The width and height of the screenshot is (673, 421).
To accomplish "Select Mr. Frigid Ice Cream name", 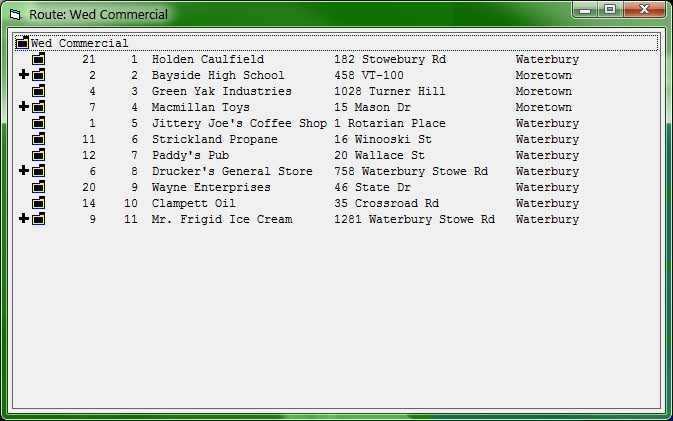I will [x=222, y=219].
